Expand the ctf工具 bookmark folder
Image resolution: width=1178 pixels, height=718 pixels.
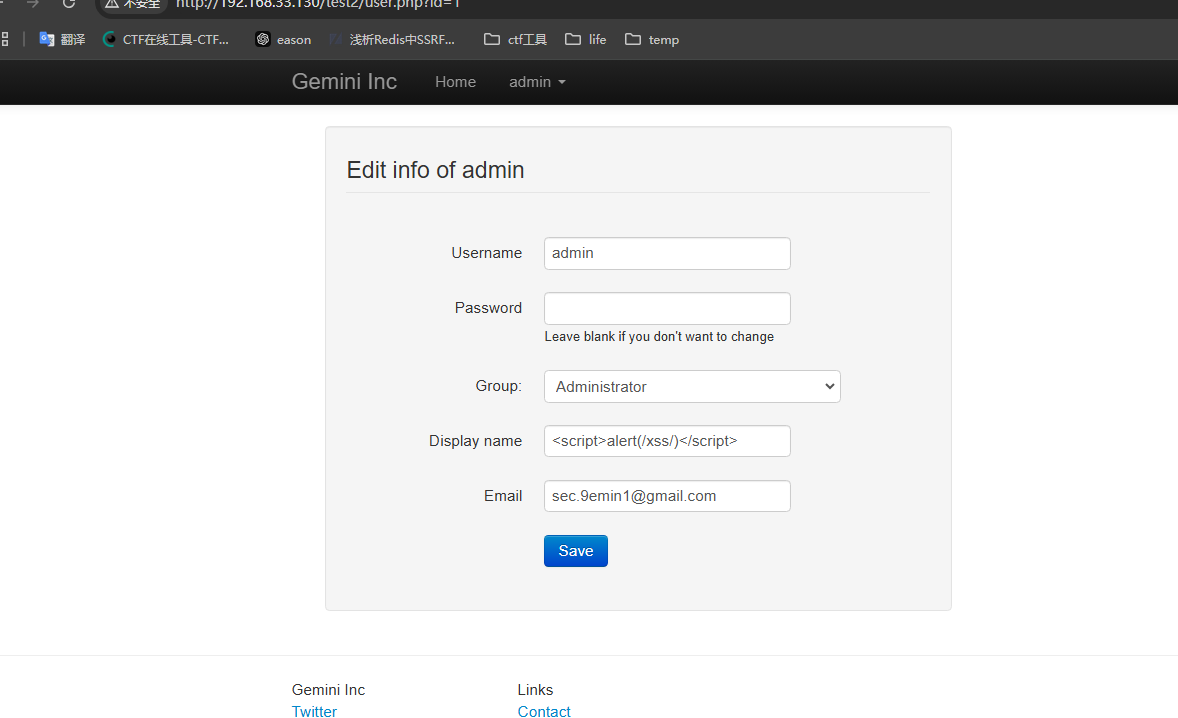point(515,40)
